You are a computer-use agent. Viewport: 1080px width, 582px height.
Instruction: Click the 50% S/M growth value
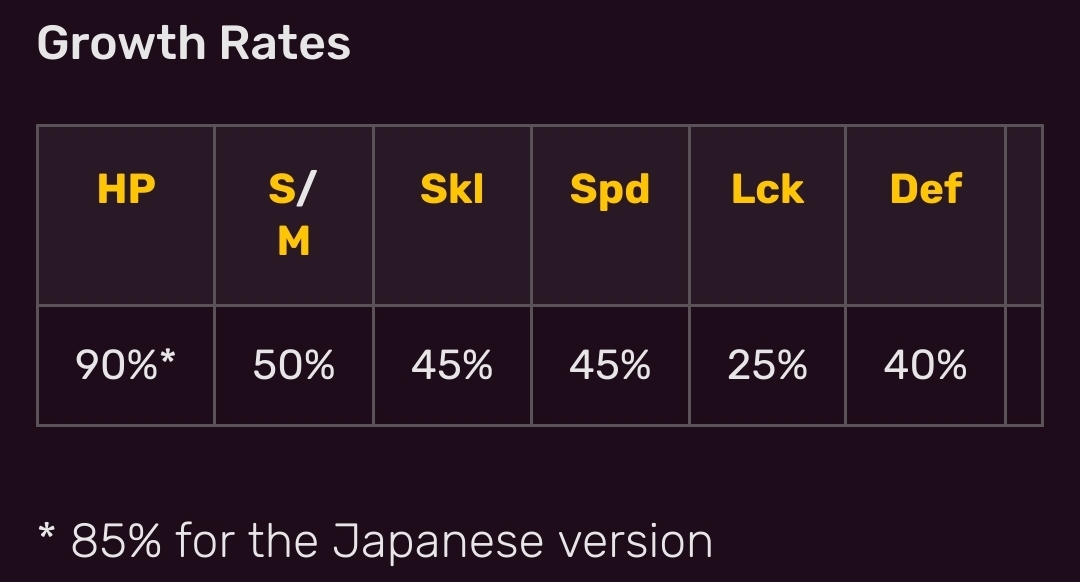point(293,366)
